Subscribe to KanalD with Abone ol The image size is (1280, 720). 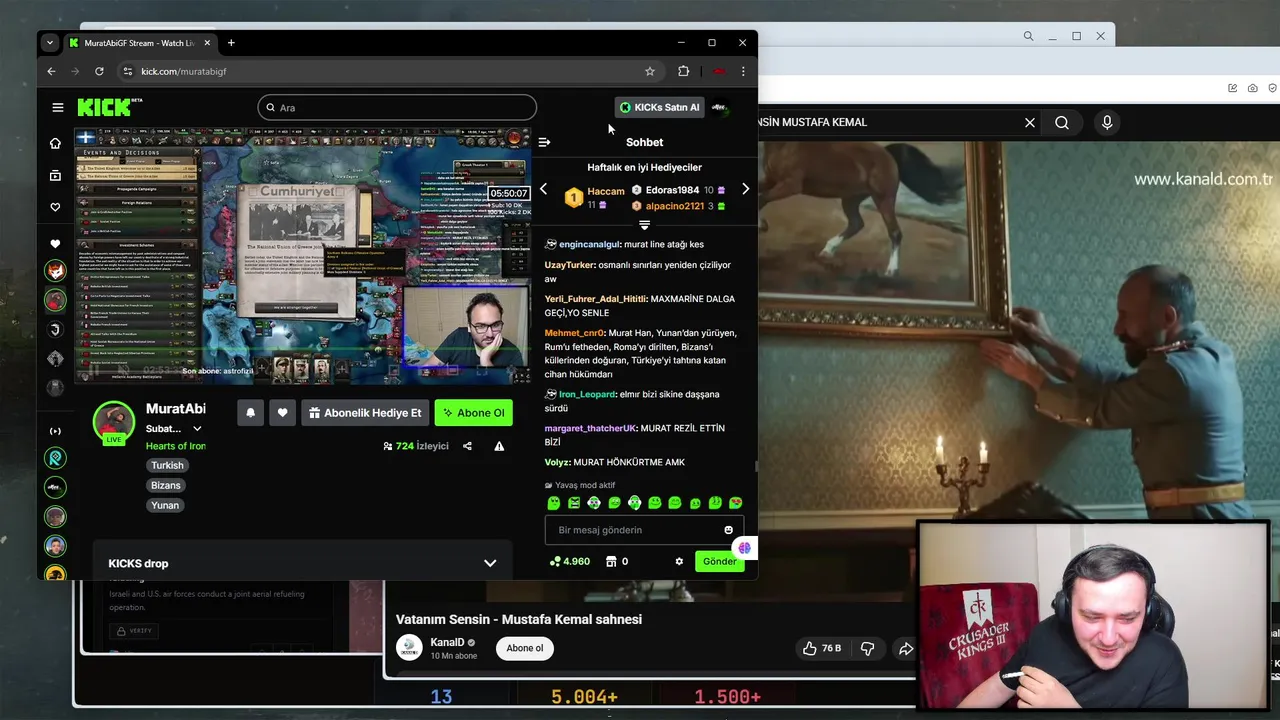click(x=524, y=648)
